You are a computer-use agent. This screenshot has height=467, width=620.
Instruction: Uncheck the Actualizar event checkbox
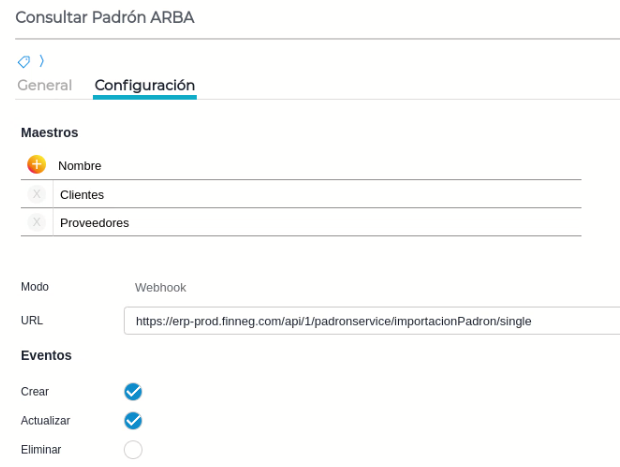pos(133,420)
